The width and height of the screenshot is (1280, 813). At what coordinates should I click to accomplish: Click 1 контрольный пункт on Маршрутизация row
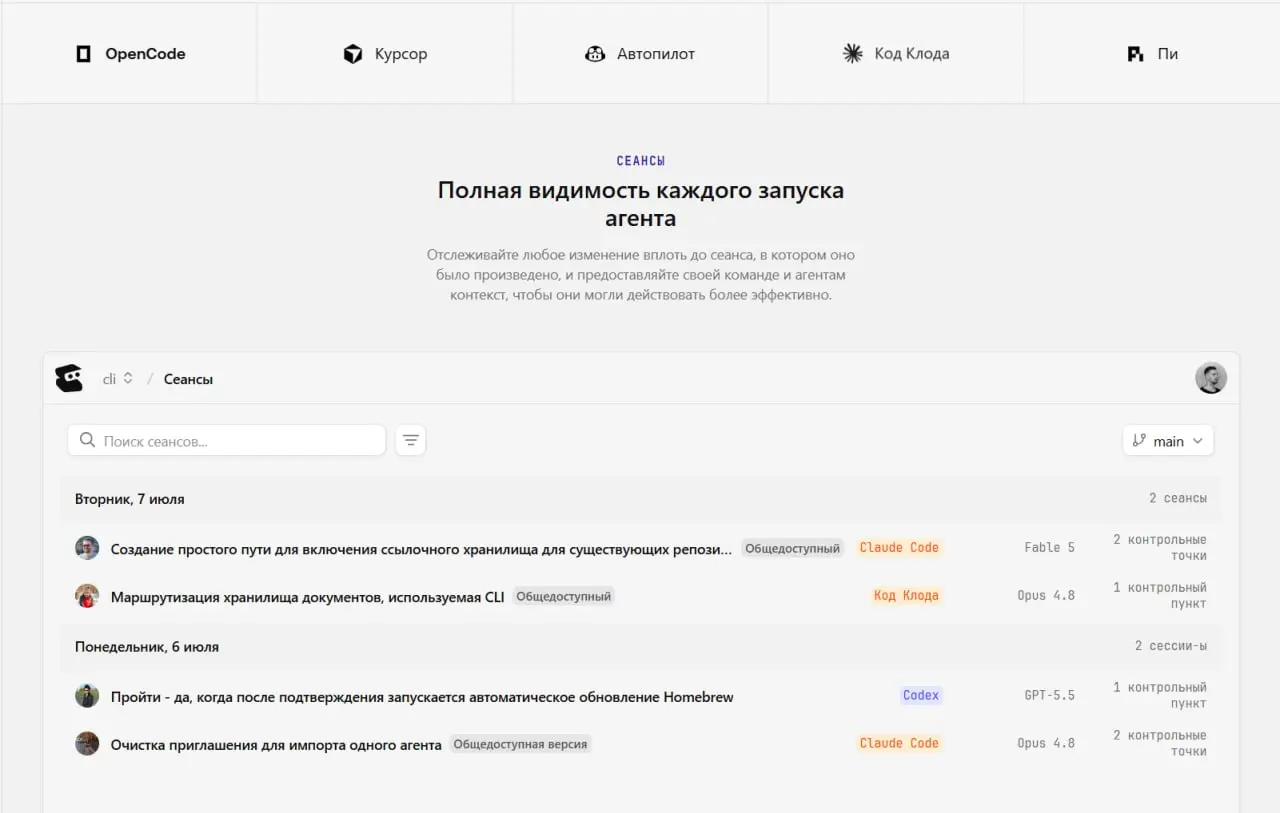pos(1160,595)
